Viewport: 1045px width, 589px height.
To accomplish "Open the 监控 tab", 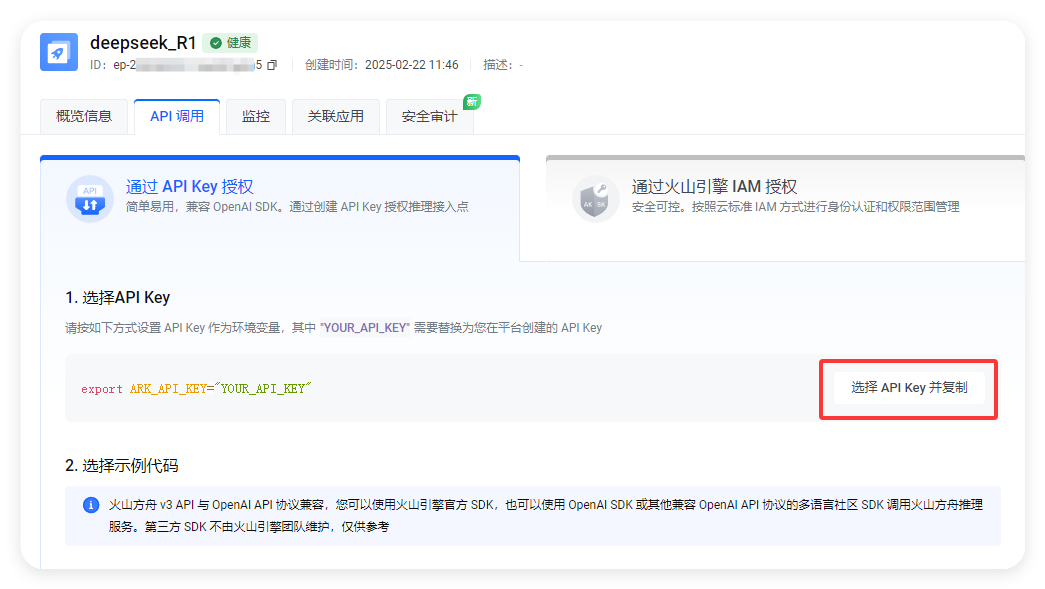I will (256, 117).
